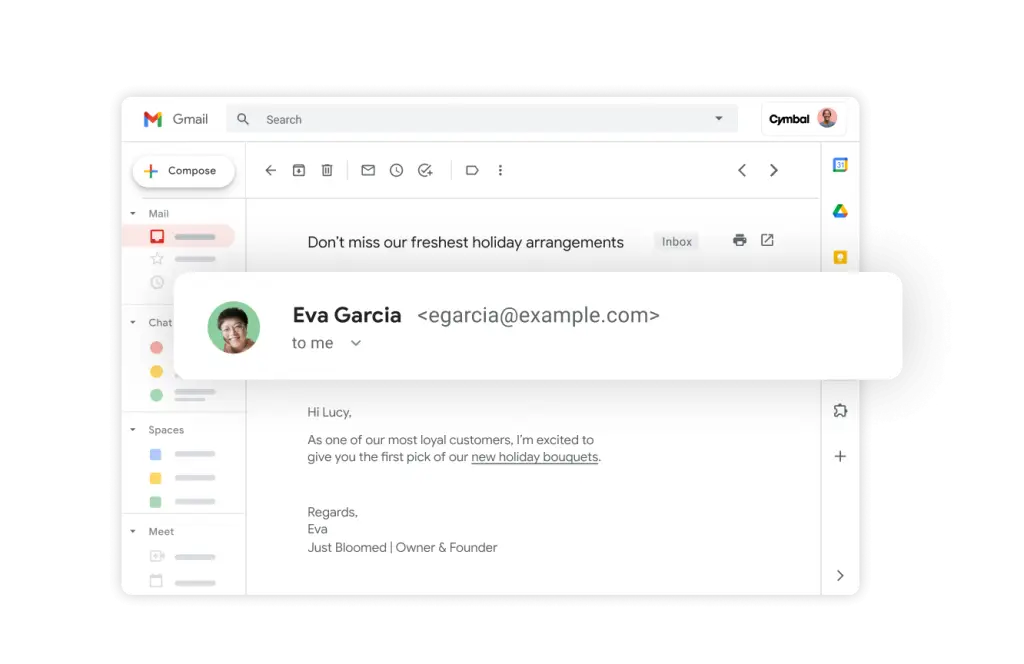Click the email subject line
Viewport: 1024px width, 664px height.
pyautogui.click(x=466, y=242)
